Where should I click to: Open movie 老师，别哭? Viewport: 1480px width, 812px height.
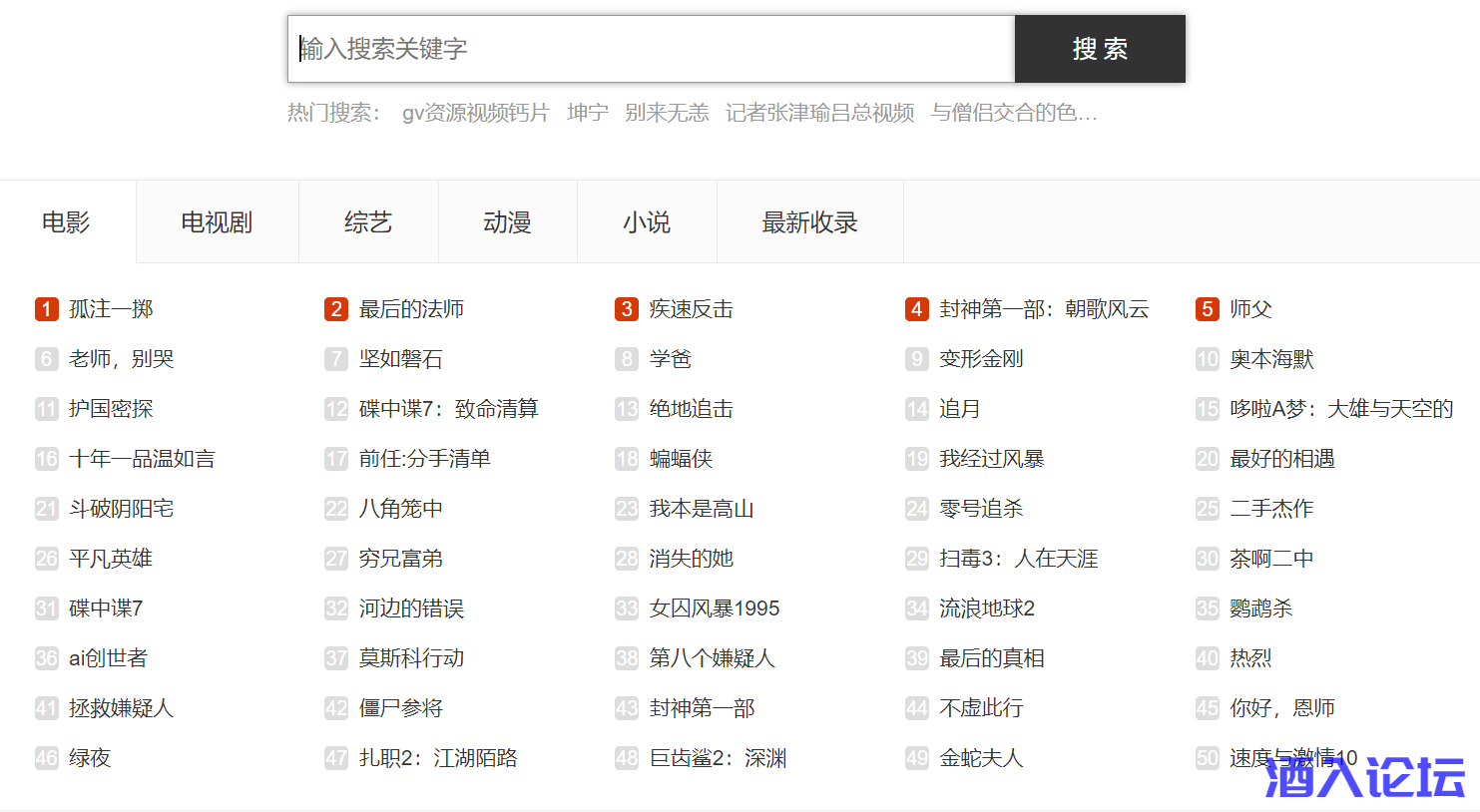click(122, 359)
